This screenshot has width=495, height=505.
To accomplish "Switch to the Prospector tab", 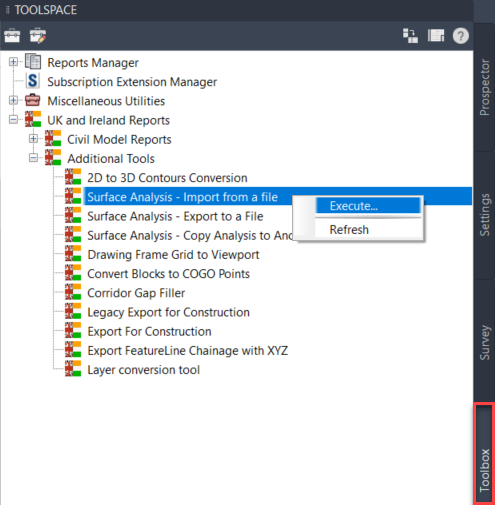I will click(x=484, y=87).
